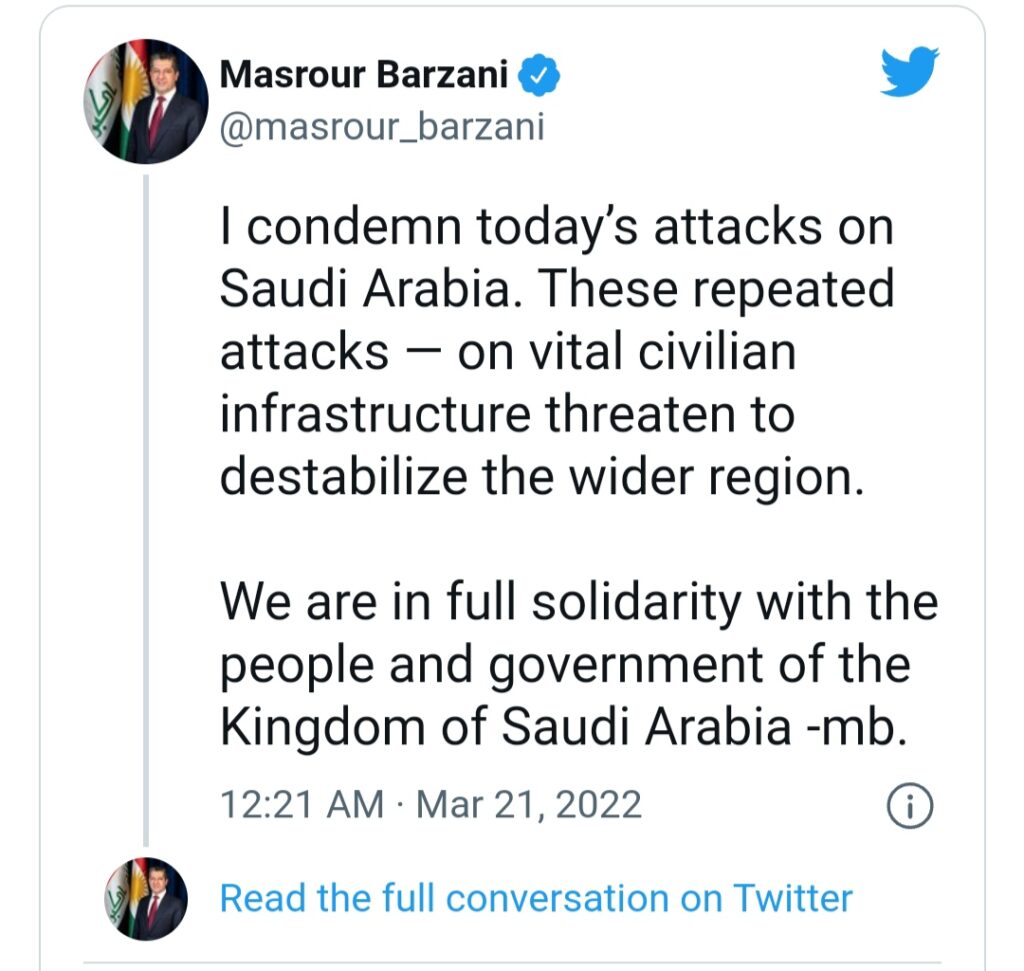Open the Masrour Barzani display name

pyautogui.click(x=364, y=75)
